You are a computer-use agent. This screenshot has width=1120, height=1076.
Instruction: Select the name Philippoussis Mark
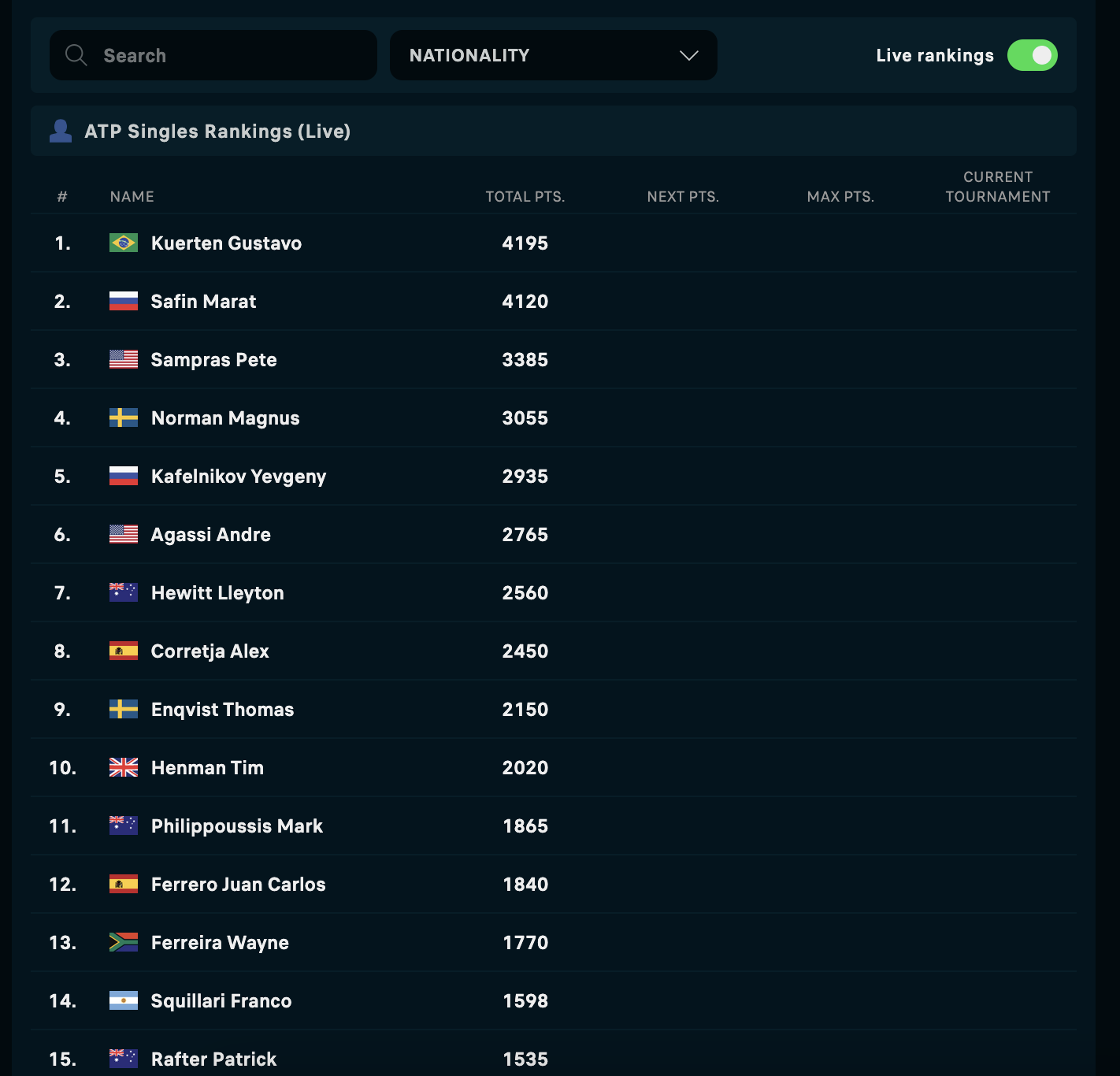[237, 826]
